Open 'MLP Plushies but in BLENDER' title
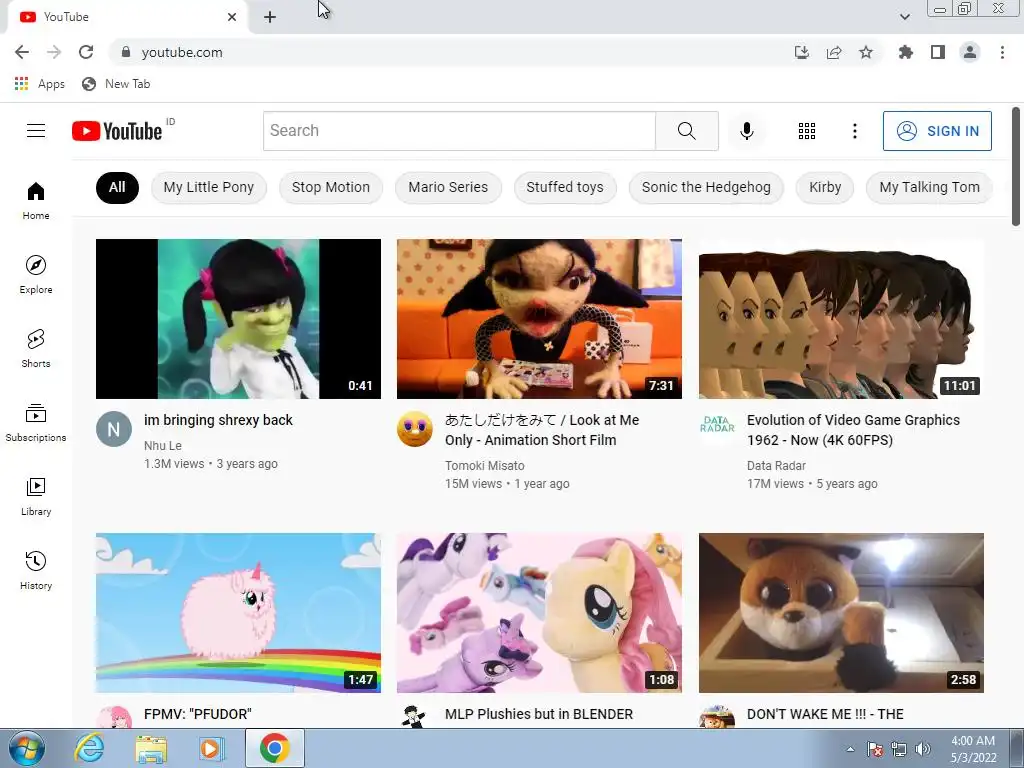 pyautogui.click(x=539, y=714)
